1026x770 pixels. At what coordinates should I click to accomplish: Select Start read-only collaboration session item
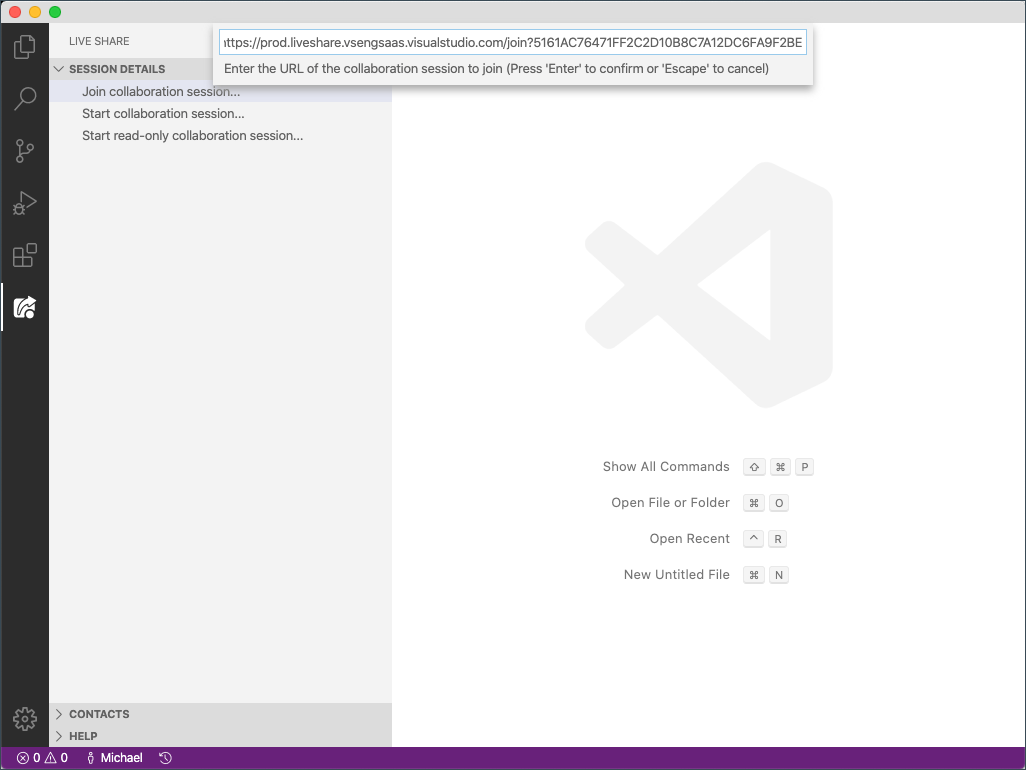coord(221,135)
